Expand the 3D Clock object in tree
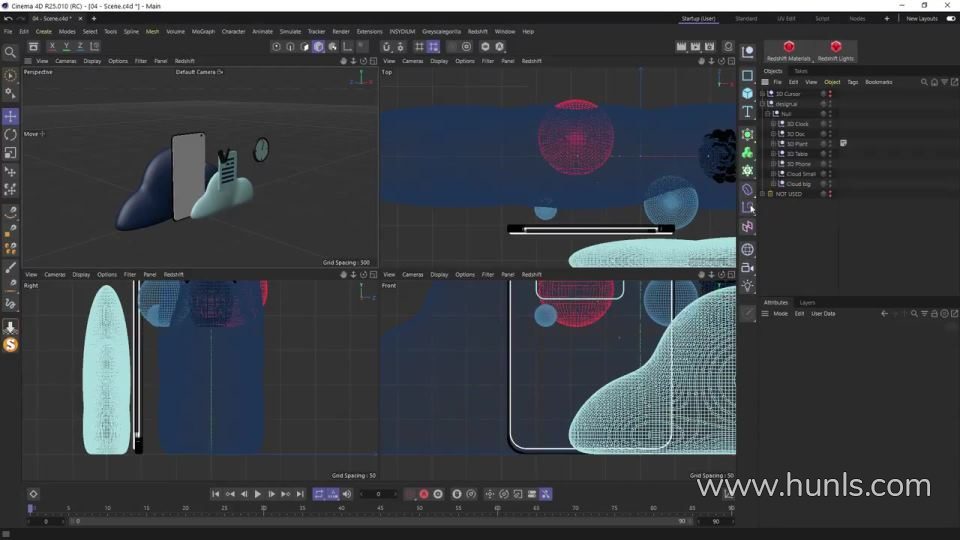Viewport: 960px width, 540px height. click(773, 124)
